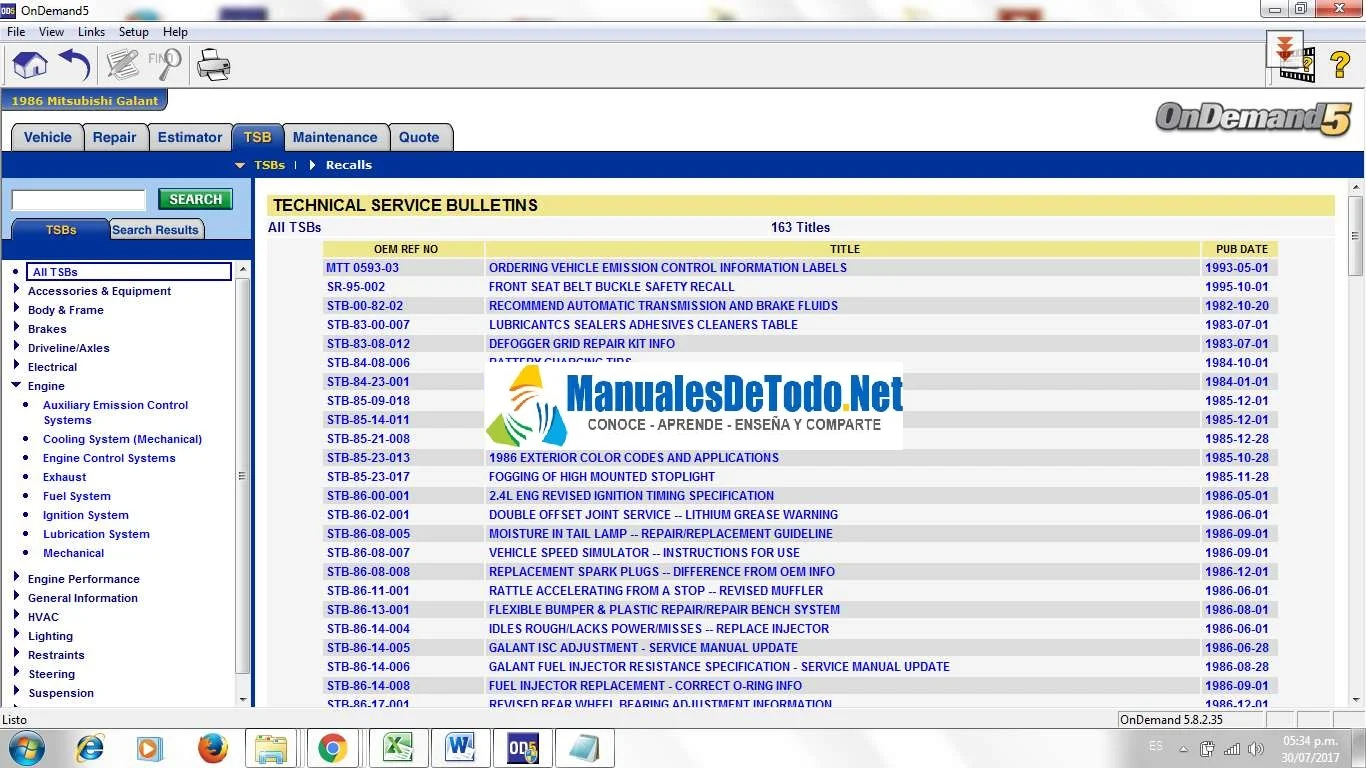Click the Find magnifier icon

(x=165, y=66)
